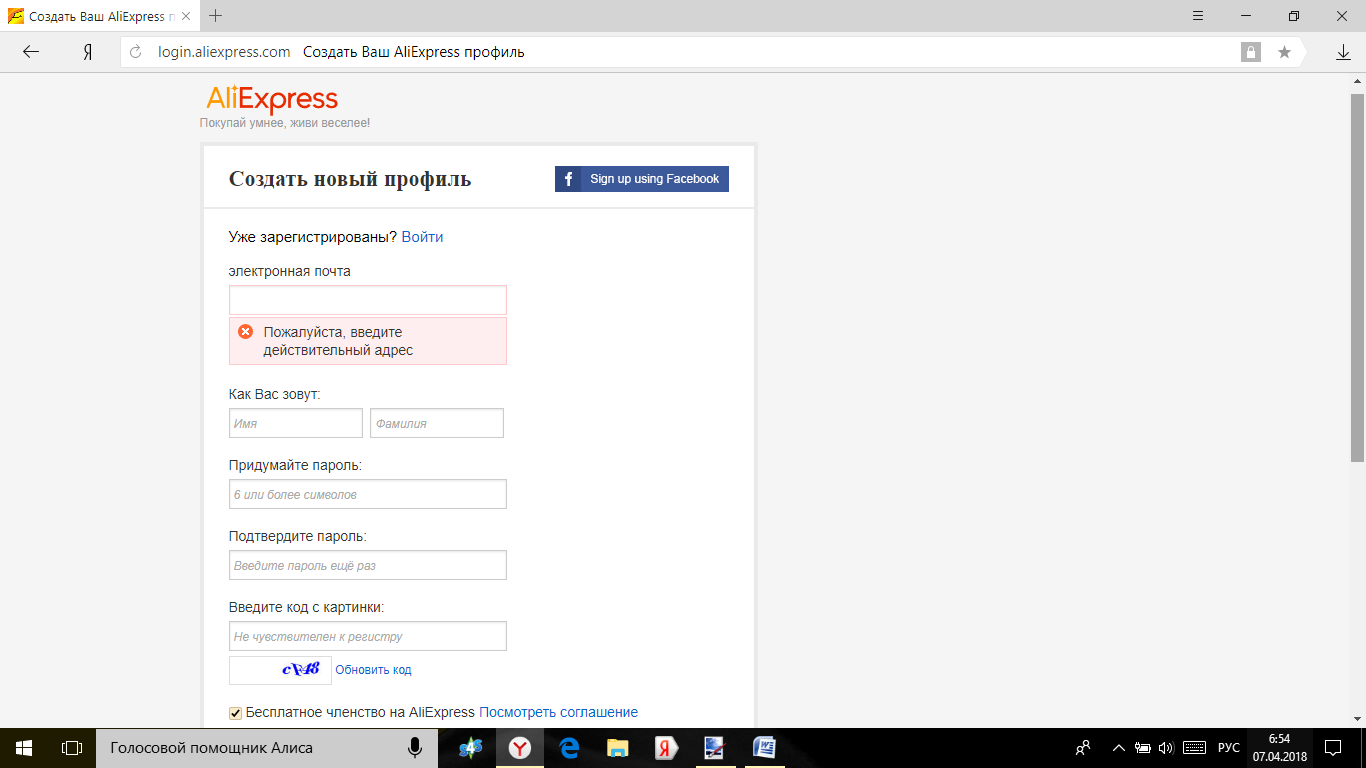1366x768 pixels.
Task: Bookmark page with the star icon
Action: (x=1284, y=52)
